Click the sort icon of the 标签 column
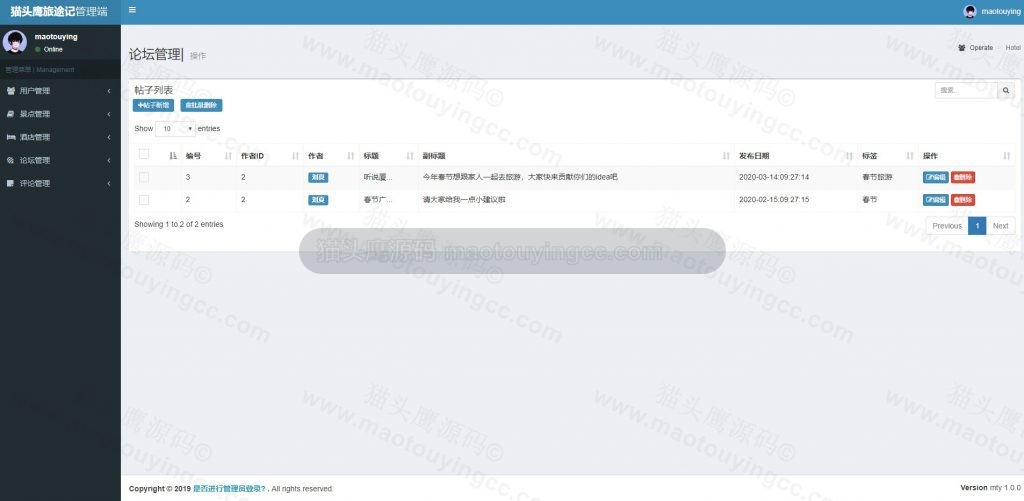Image resolution: width=1024 pixels, height=501 pixels. (x=910, y=156)
